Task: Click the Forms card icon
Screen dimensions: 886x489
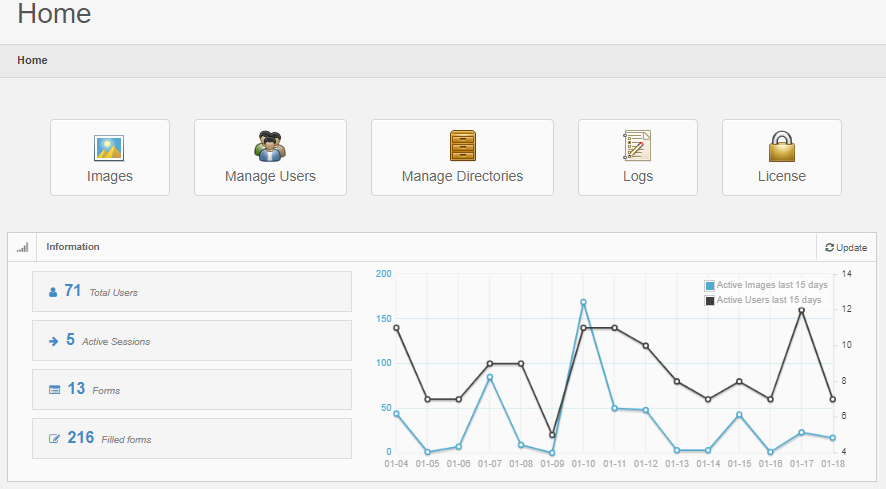Action: pos(55,389)
